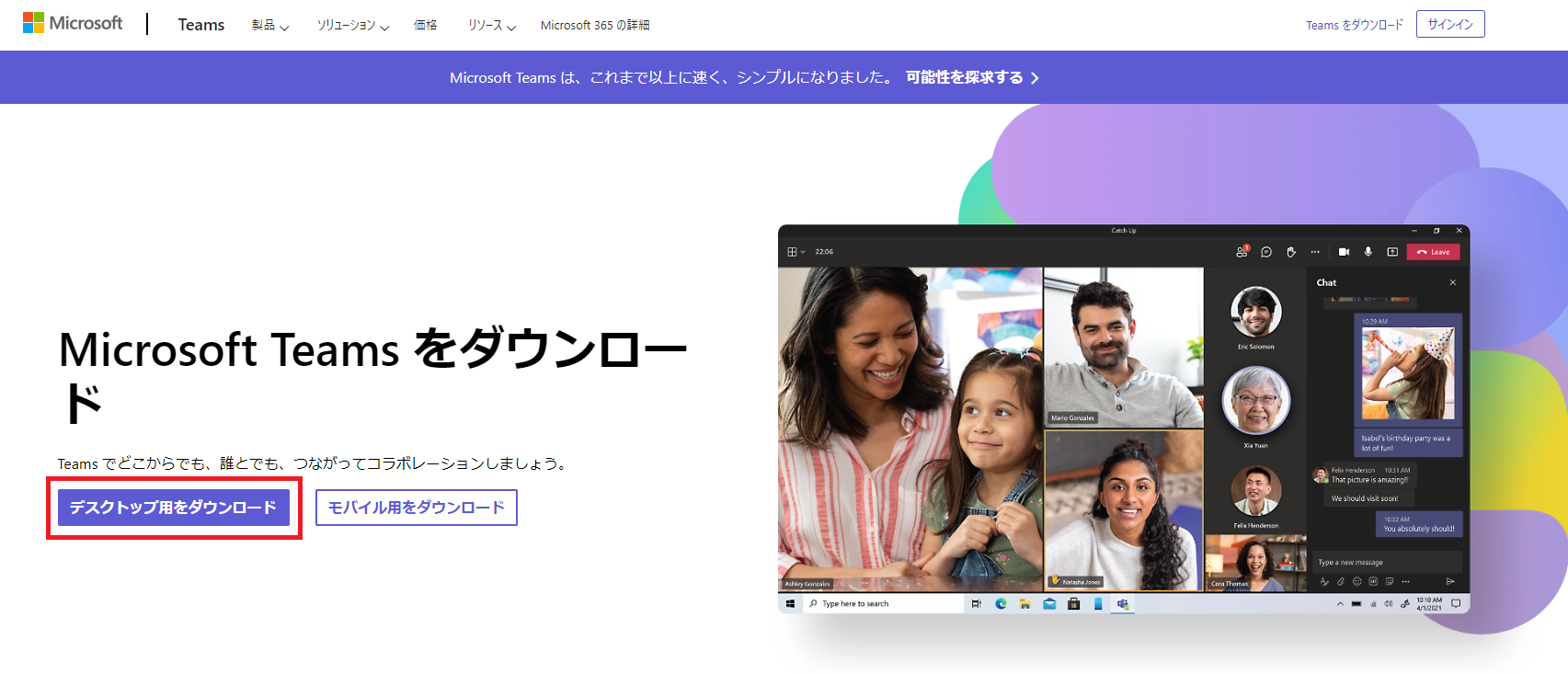Click Mario Gonzales video tile

[x=1124, y=348]
